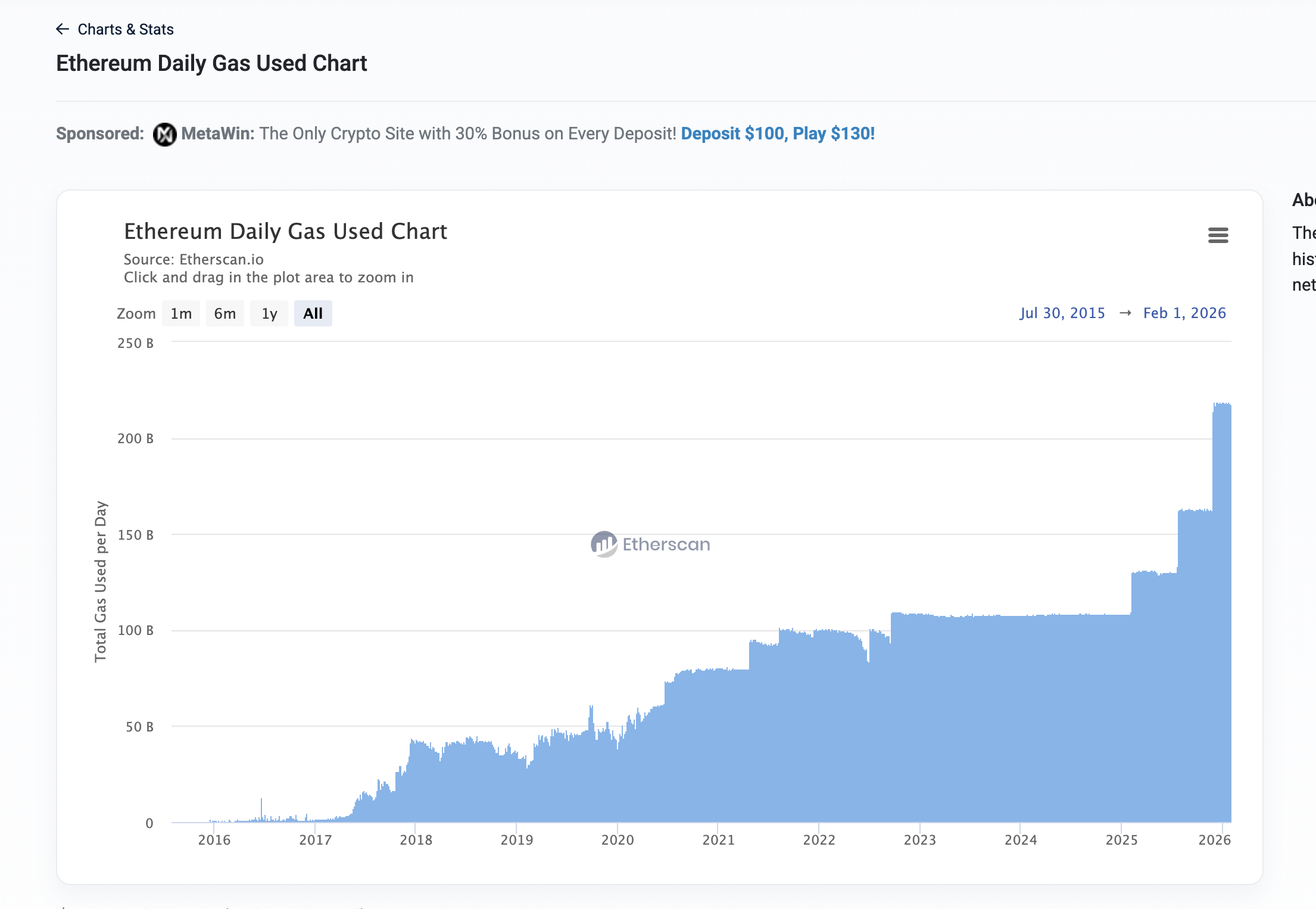The width and height of the screenshot is (1316, 909).
Task: Select the 1m zoom range
Action: pos(181,313)
